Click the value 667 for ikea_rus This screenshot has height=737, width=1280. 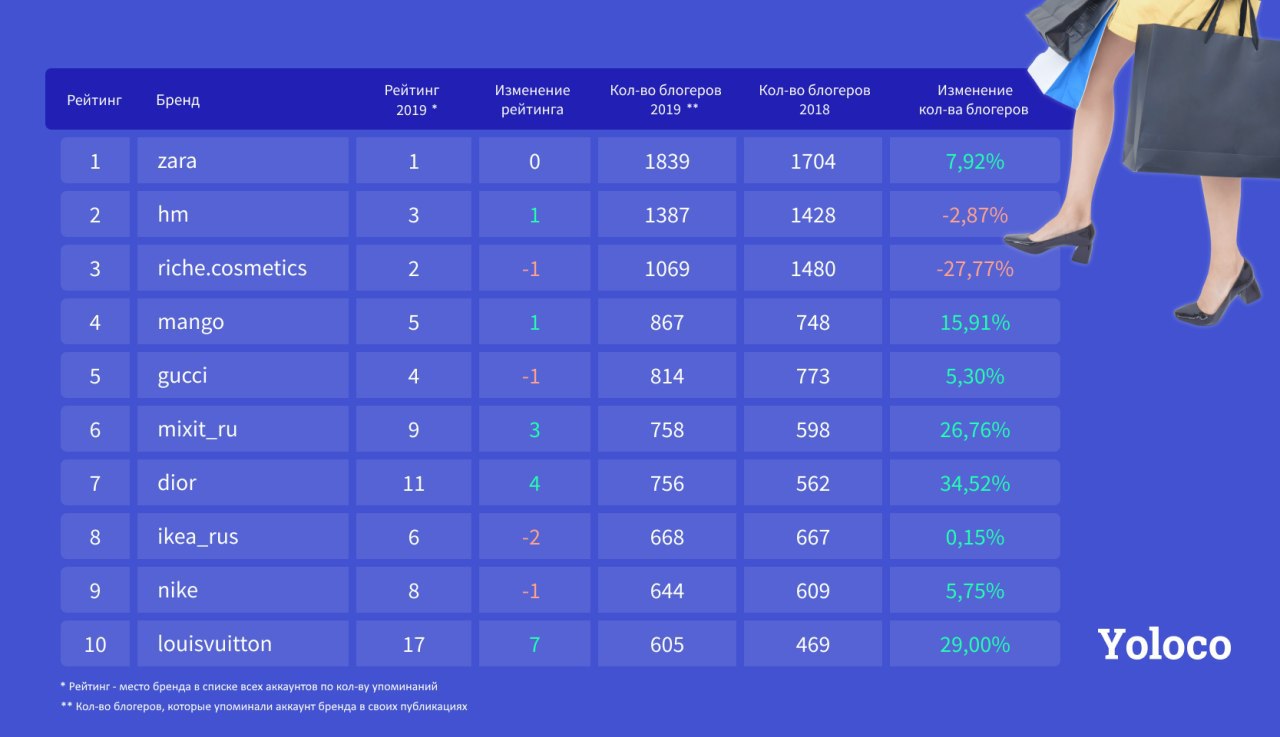click(813, 536)
